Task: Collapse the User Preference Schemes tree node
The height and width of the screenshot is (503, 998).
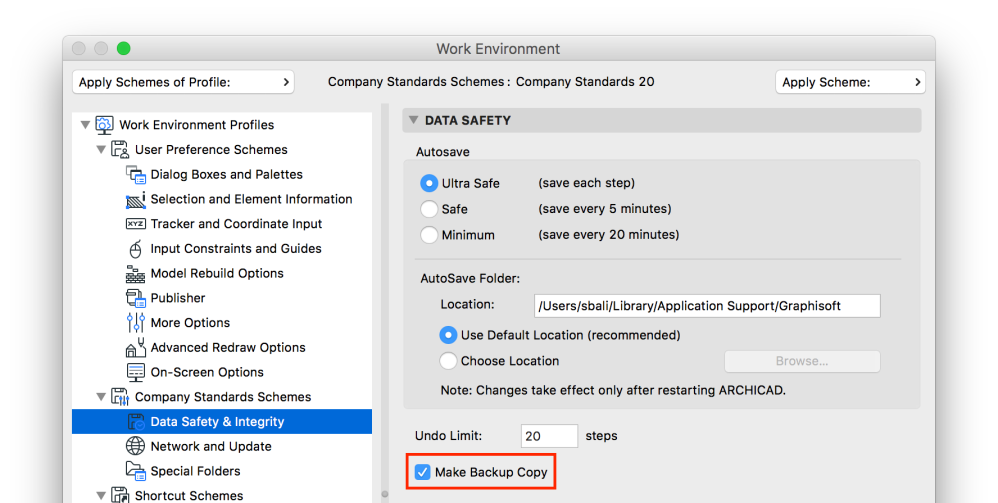Action: 101,150
